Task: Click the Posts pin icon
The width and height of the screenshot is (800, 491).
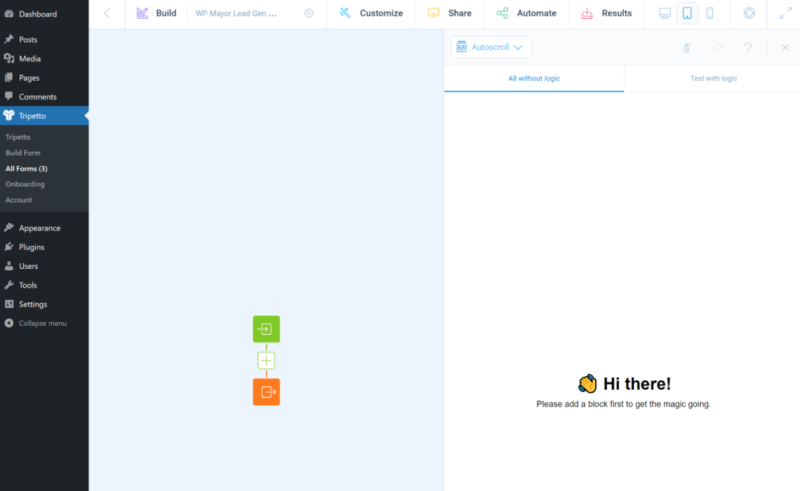Action: 9,39
